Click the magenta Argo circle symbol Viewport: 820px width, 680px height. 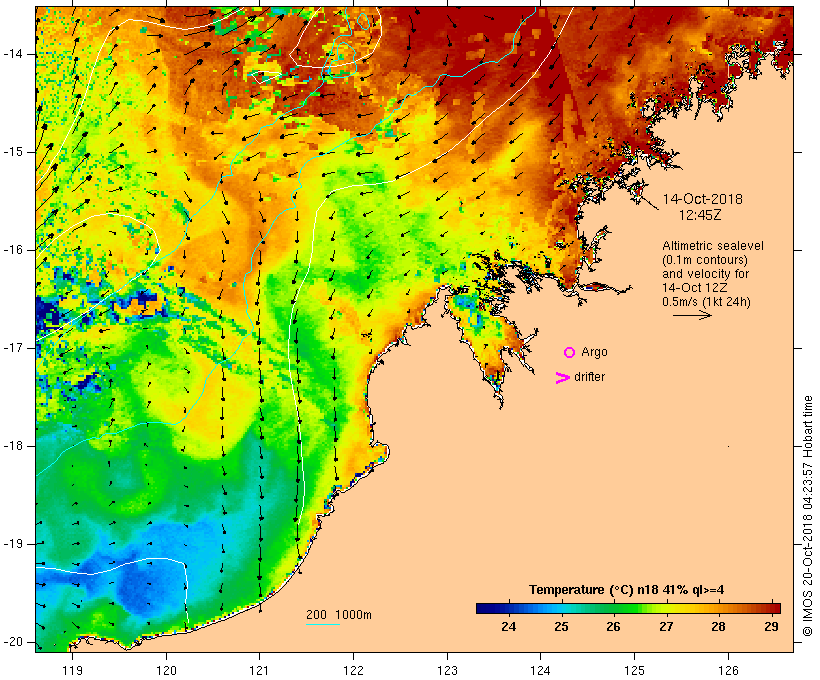(x=570, y=353)
